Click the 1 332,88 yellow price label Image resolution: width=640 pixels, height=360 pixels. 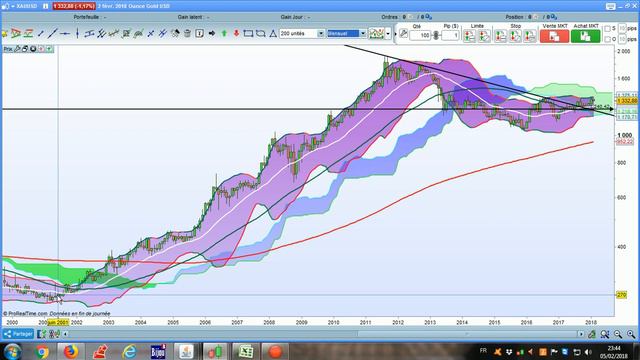pyautogui.click(x=627, y=101)
